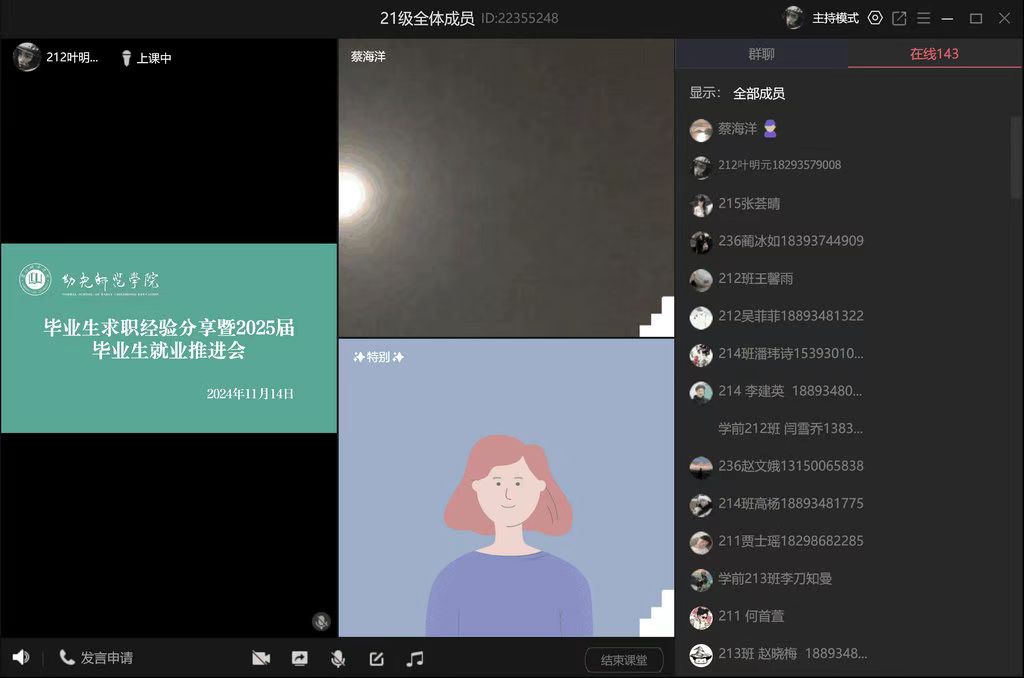The width and height of the screenshot is (1024, 678).
Task: Click 发言申请 speak request button
Action: pyautogui.click(x=96, y=658)
